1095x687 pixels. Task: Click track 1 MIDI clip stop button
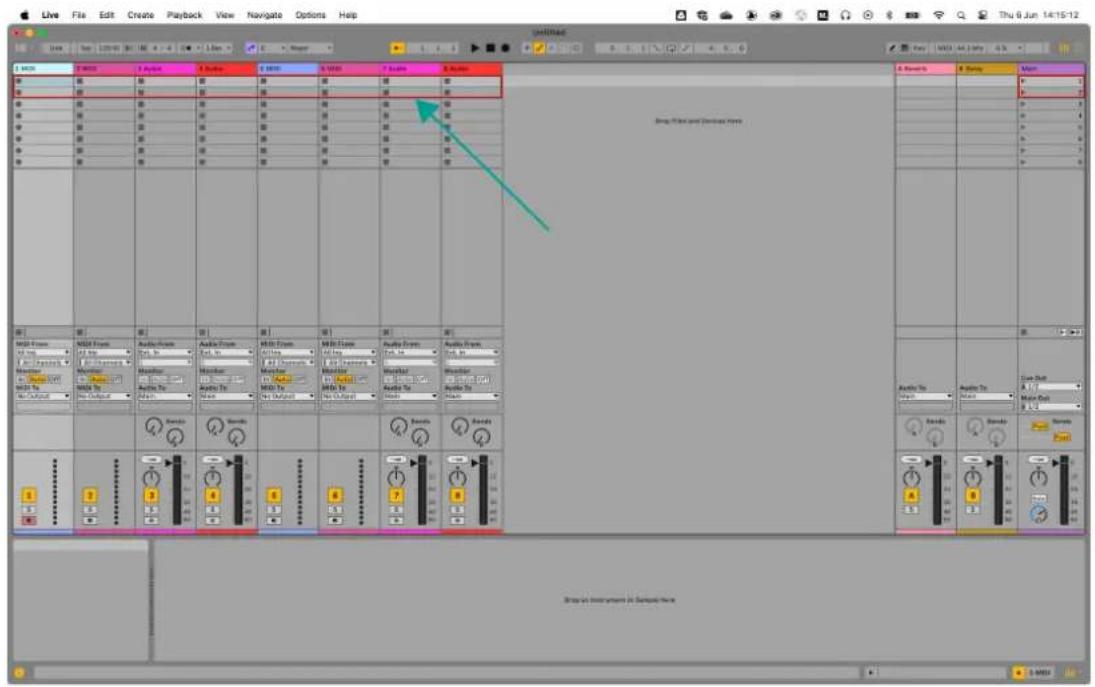tap(19, 332)
